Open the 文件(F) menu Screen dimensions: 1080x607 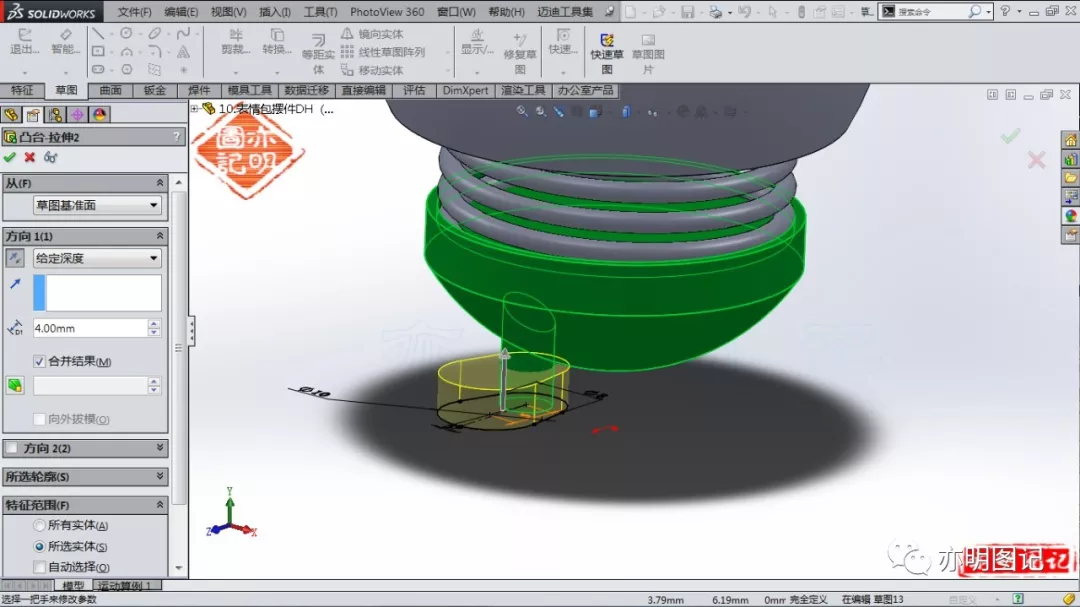click(134, 12)
